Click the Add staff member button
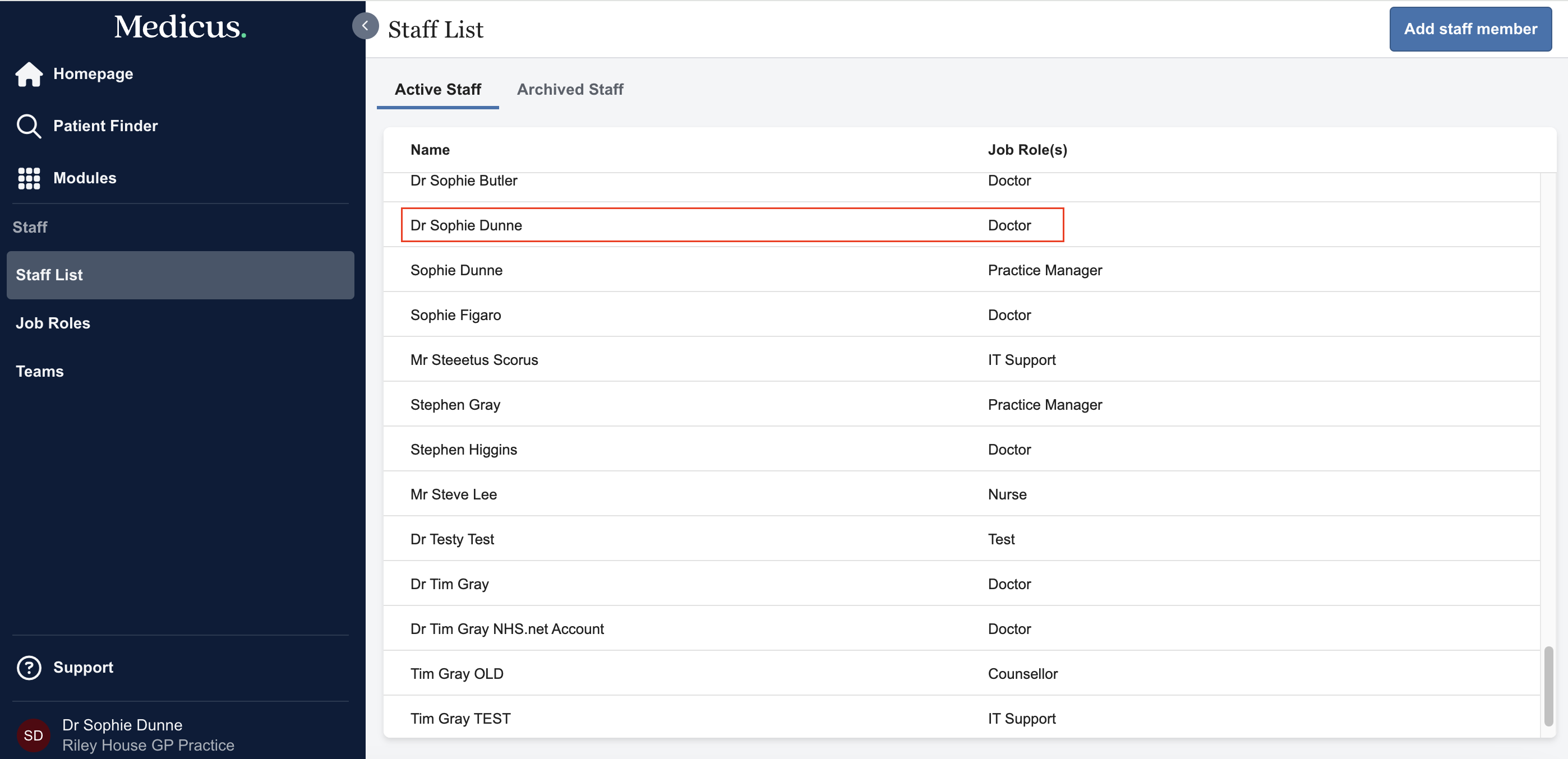1568x759 pixels. [1469, 29]
